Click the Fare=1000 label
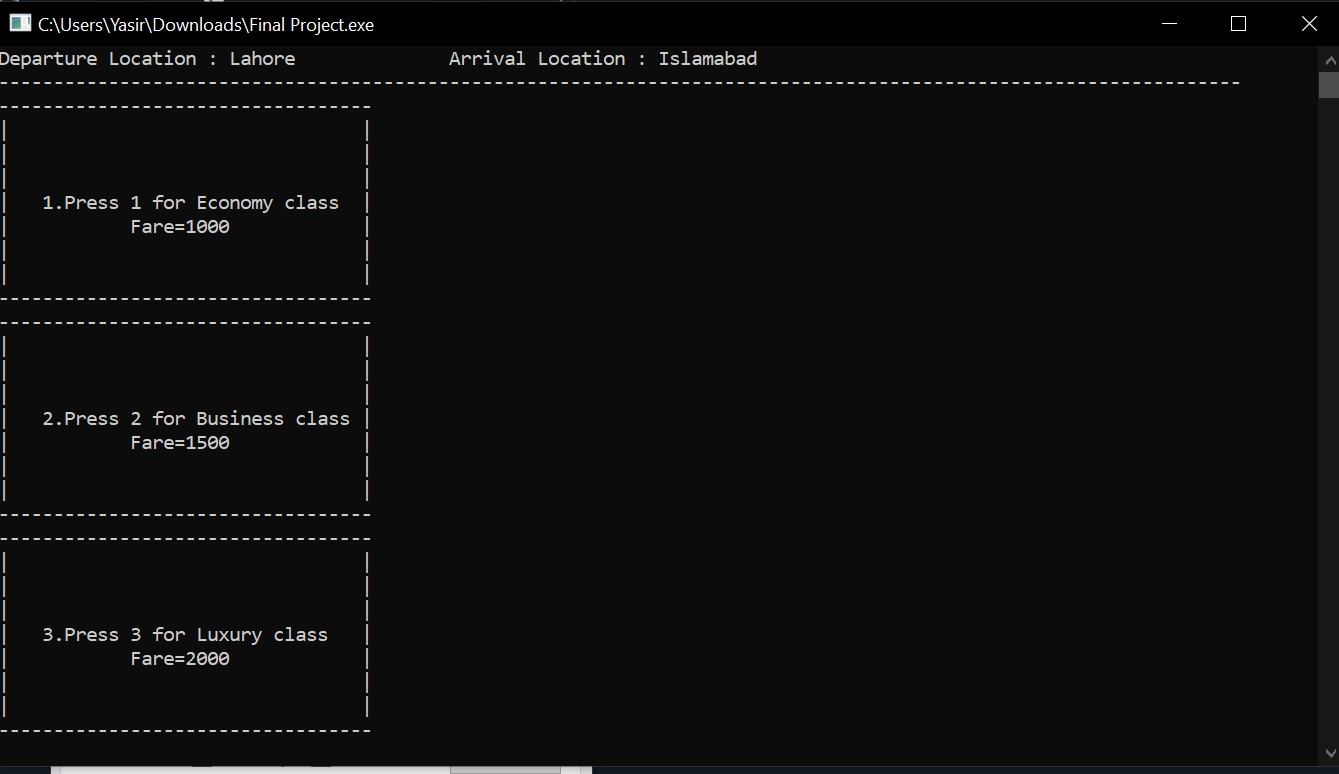 [x=180, y=226]
